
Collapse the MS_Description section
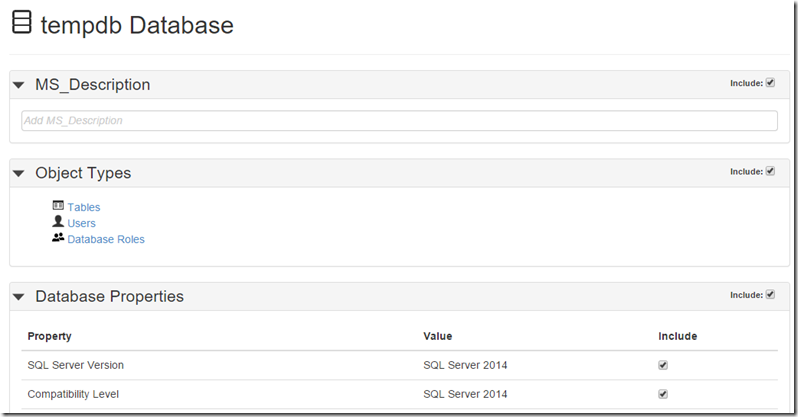tap(19, 85)
